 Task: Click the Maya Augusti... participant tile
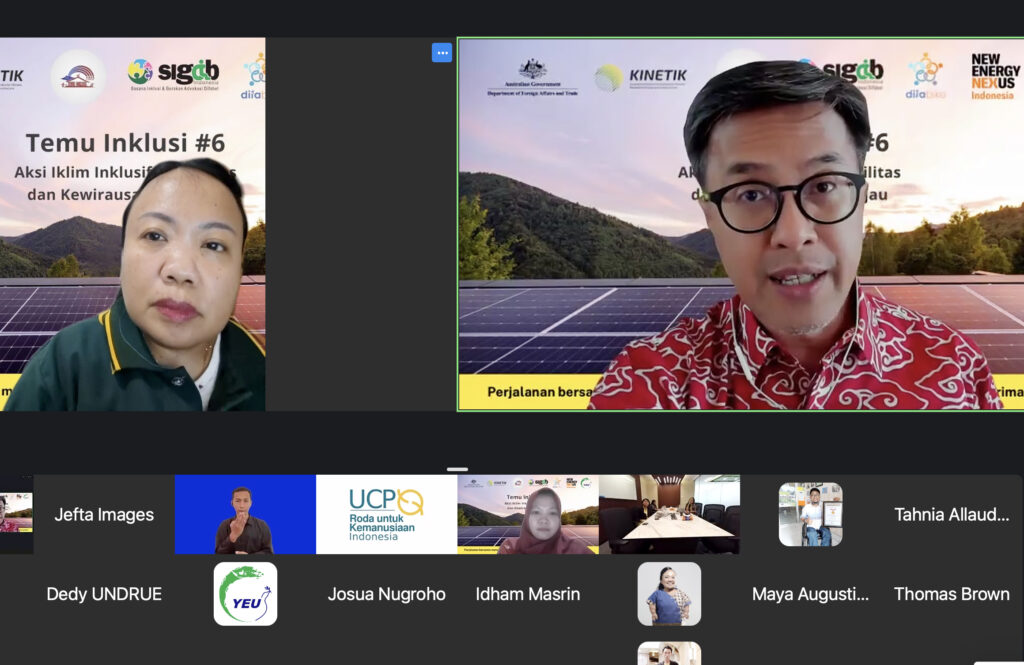tap(810, 594)
